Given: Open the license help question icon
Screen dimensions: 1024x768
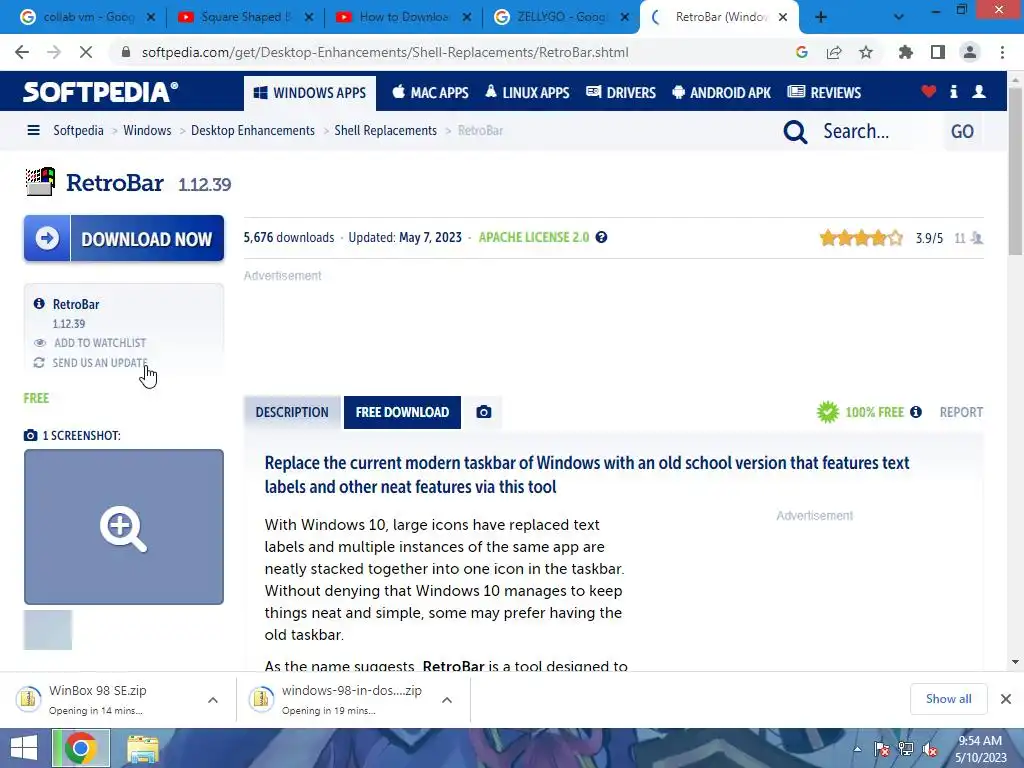Looking at the screenshot, I should pyautogui.click(x=601, y=237).
